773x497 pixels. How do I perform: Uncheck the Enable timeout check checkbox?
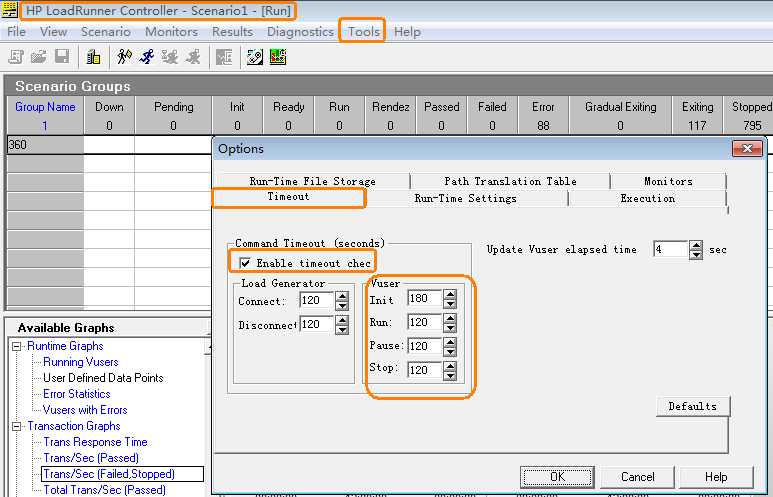point(245,263)
